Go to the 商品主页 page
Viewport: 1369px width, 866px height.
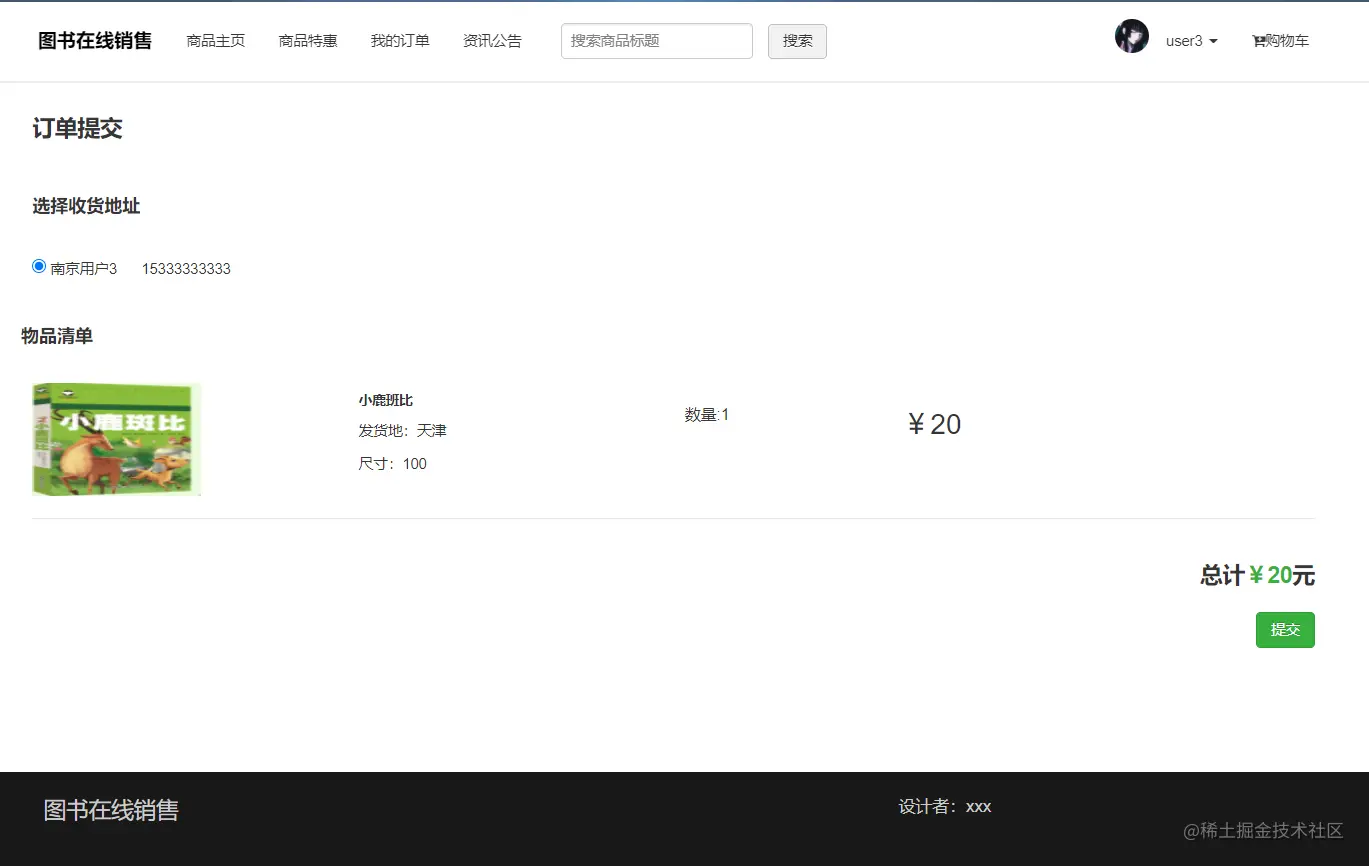[x=215, y=41]
